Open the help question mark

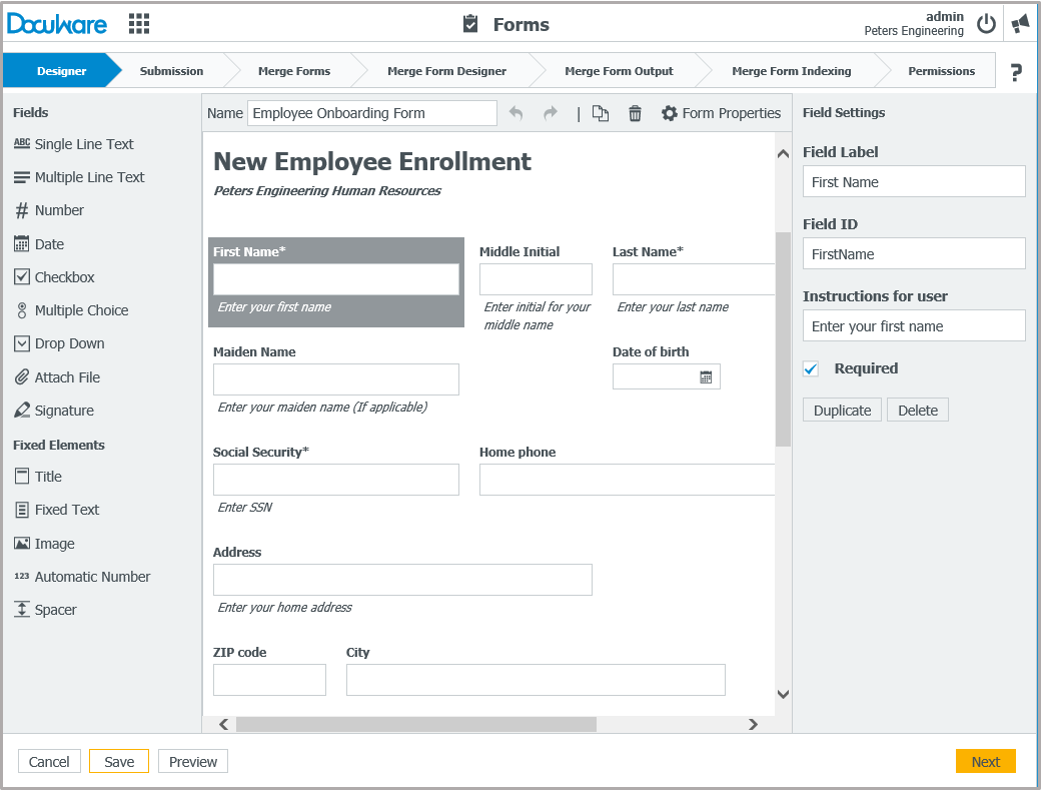(x=1016, y=72)
